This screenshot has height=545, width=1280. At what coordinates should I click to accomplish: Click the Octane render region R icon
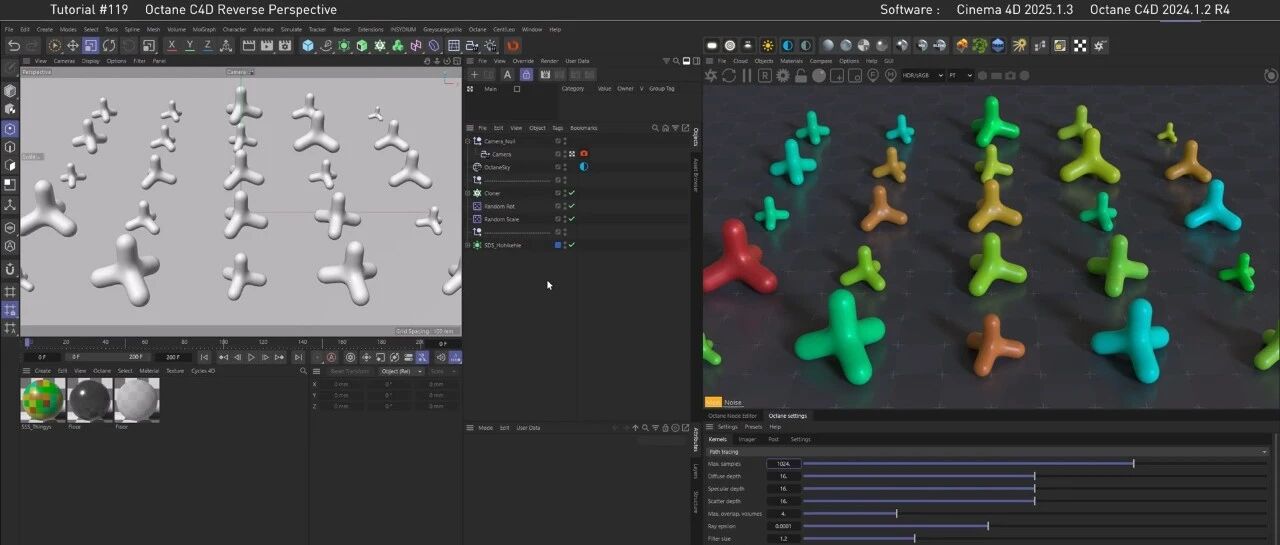click(x=765, y=75)
